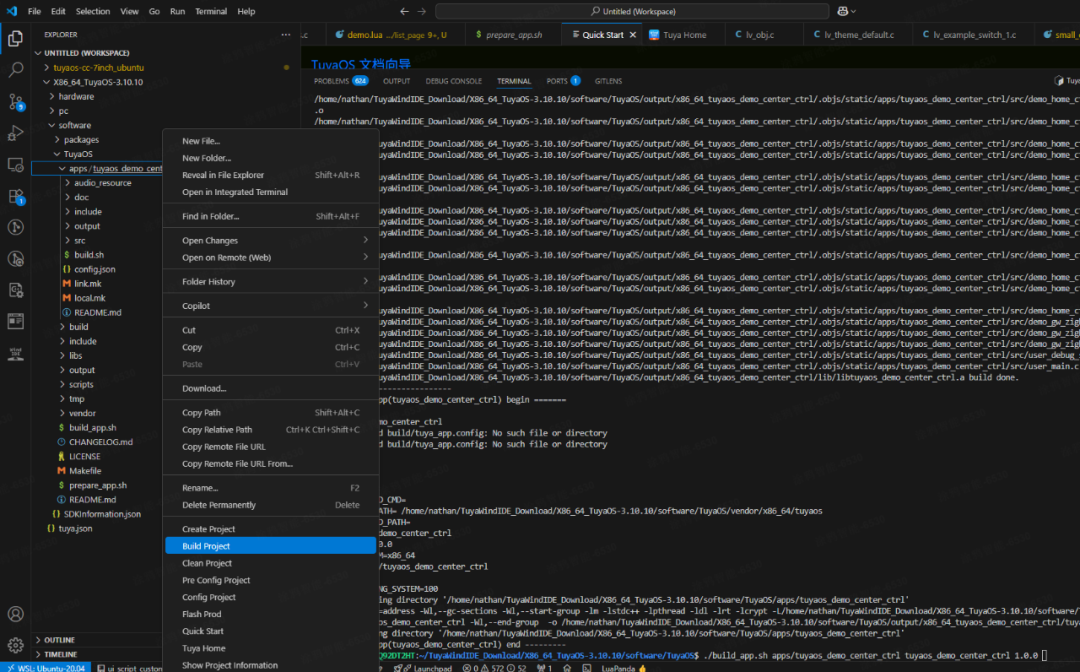Choose Rename... from the context menu
The width and height of the screenshot is (1080, 672).
(271, 487)
